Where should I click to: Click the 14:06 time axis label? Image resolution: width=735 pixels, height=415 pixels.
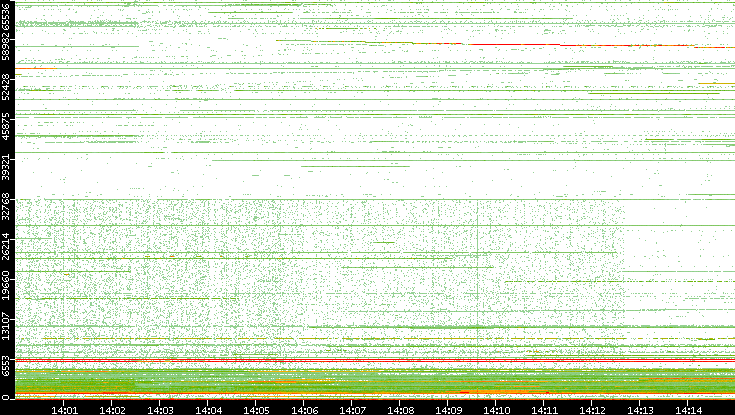[x=304, y=410]
